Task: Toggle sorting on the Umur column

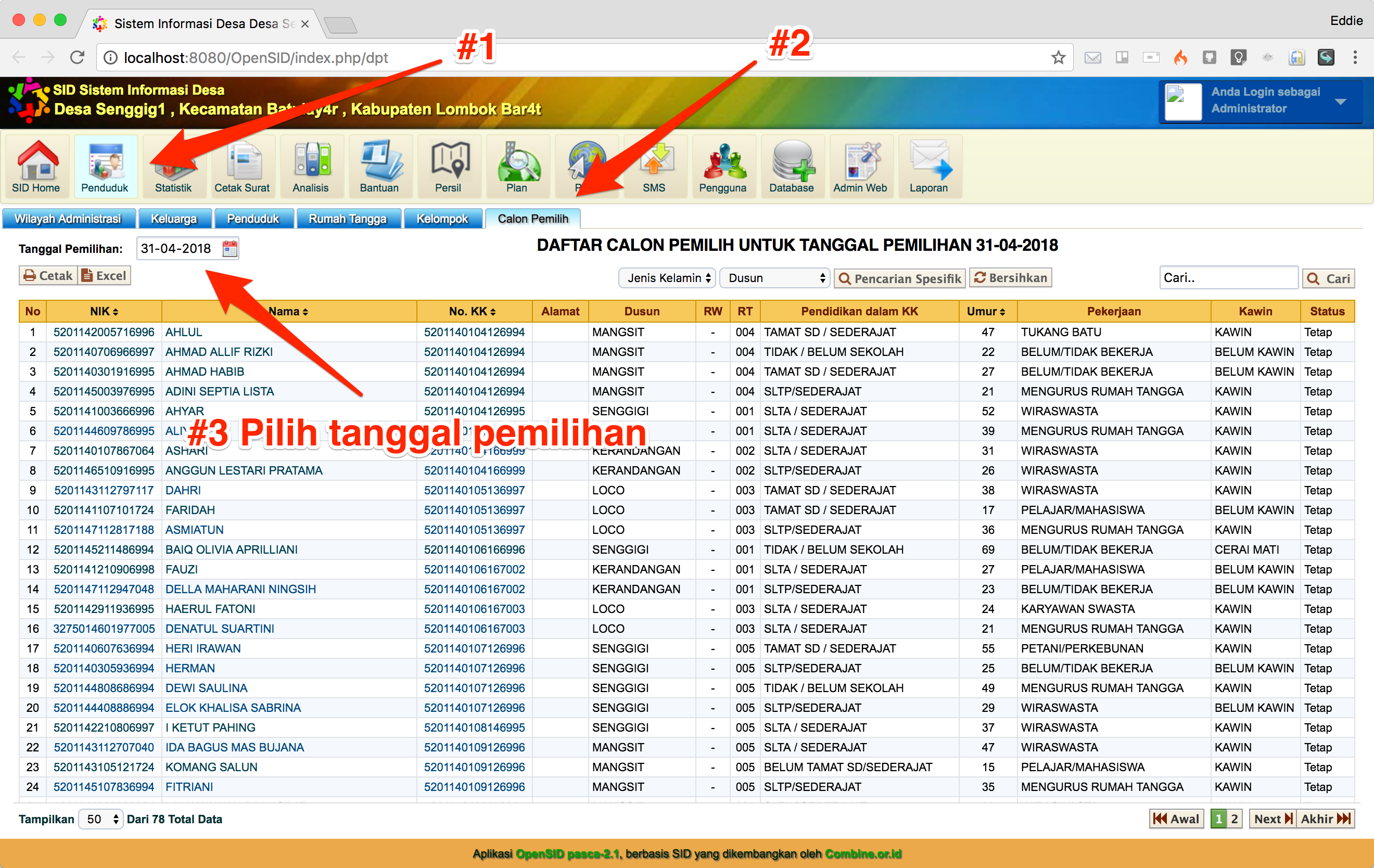Action: pos(987,311)
